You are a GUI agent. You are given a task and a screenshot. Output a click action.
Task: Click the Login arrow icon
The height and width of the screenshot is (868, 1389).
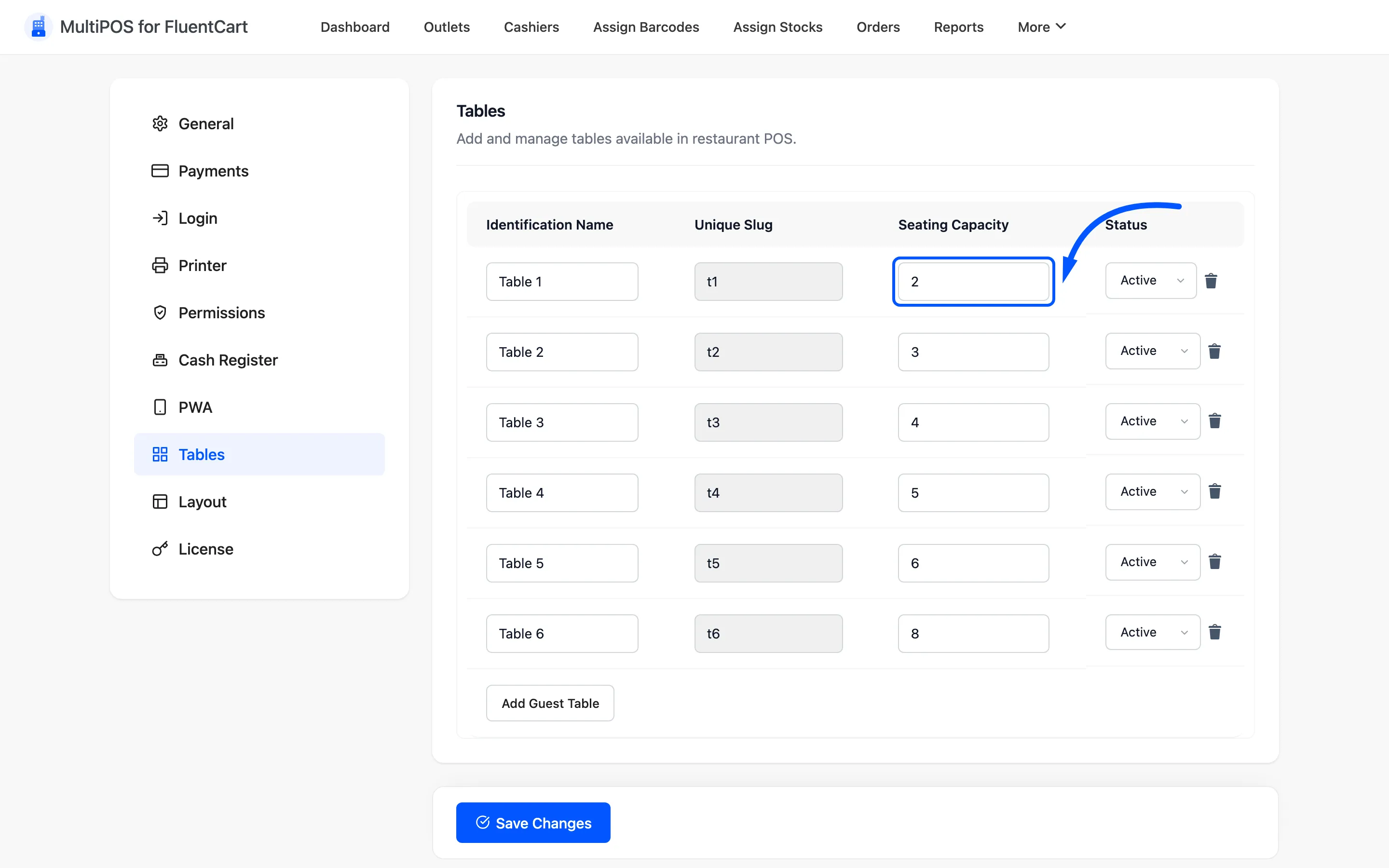coord(160,218)
